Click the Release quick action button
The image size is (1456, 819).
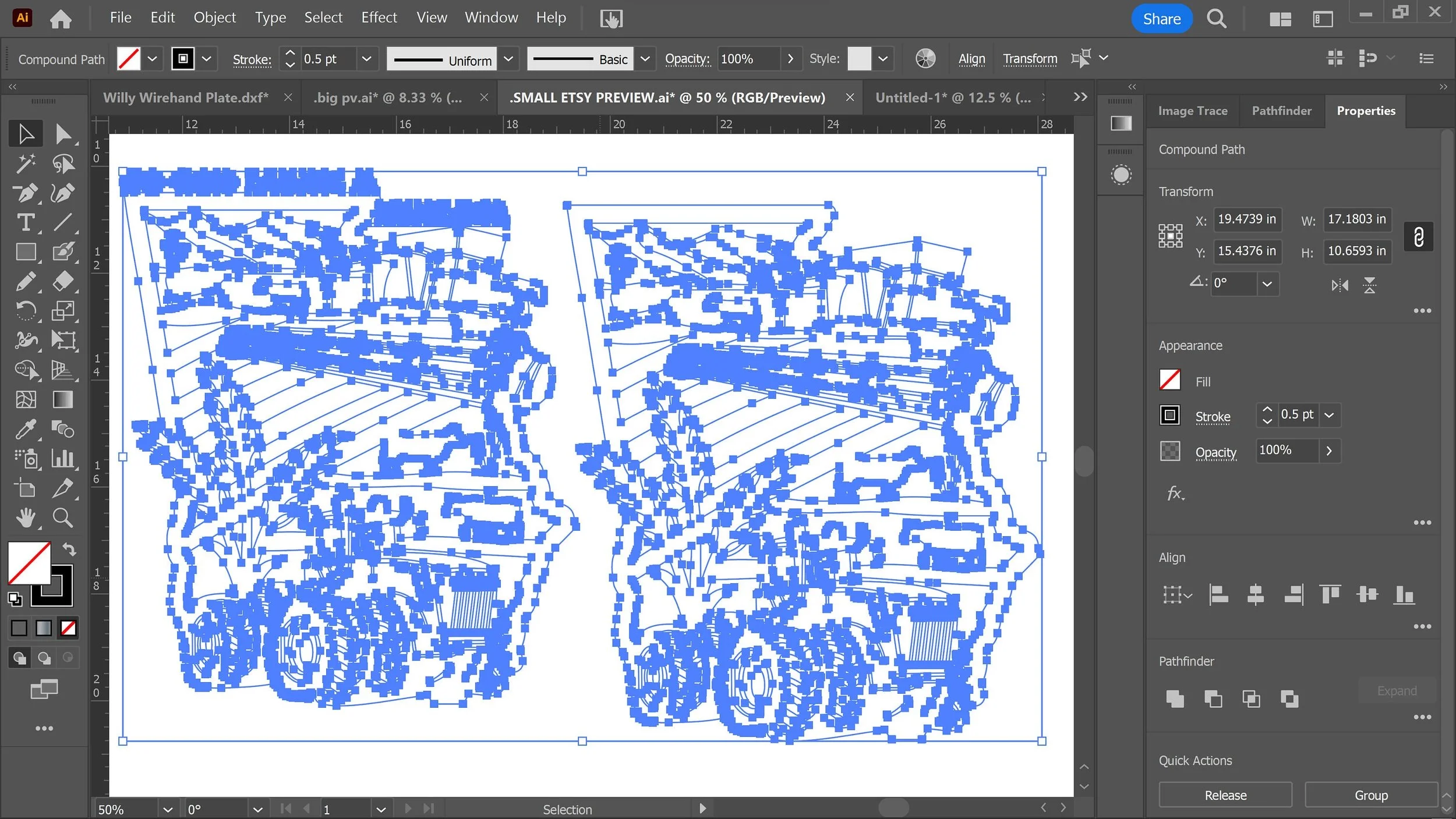click(x=1225, y=795)
